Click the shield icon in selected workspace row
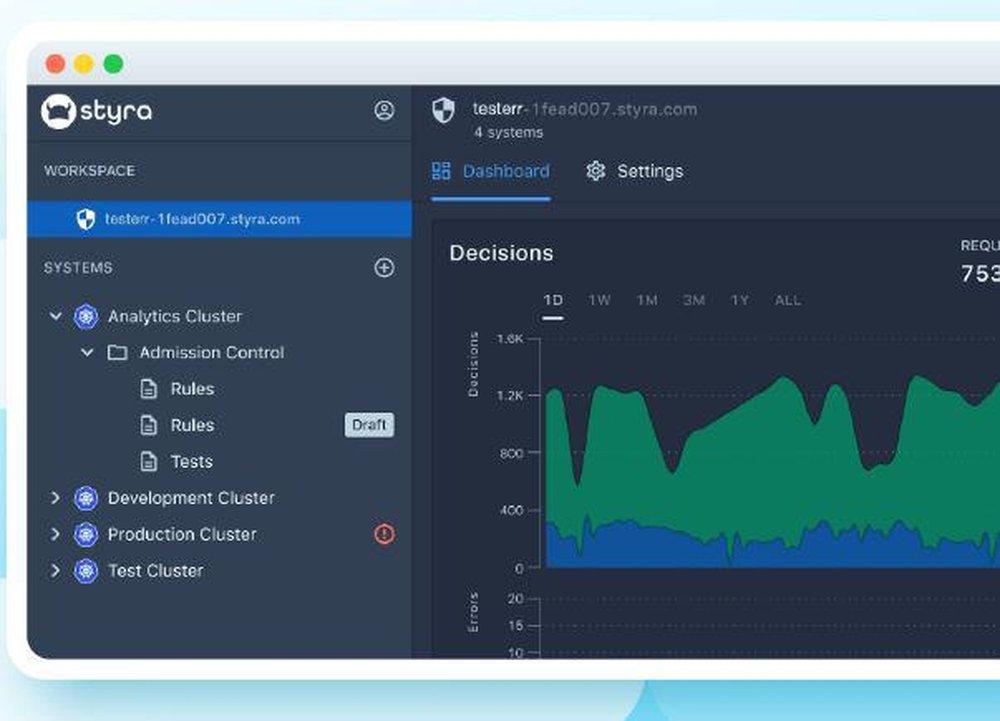Viewport: 1000px width, 721px height. click(85, 219)
